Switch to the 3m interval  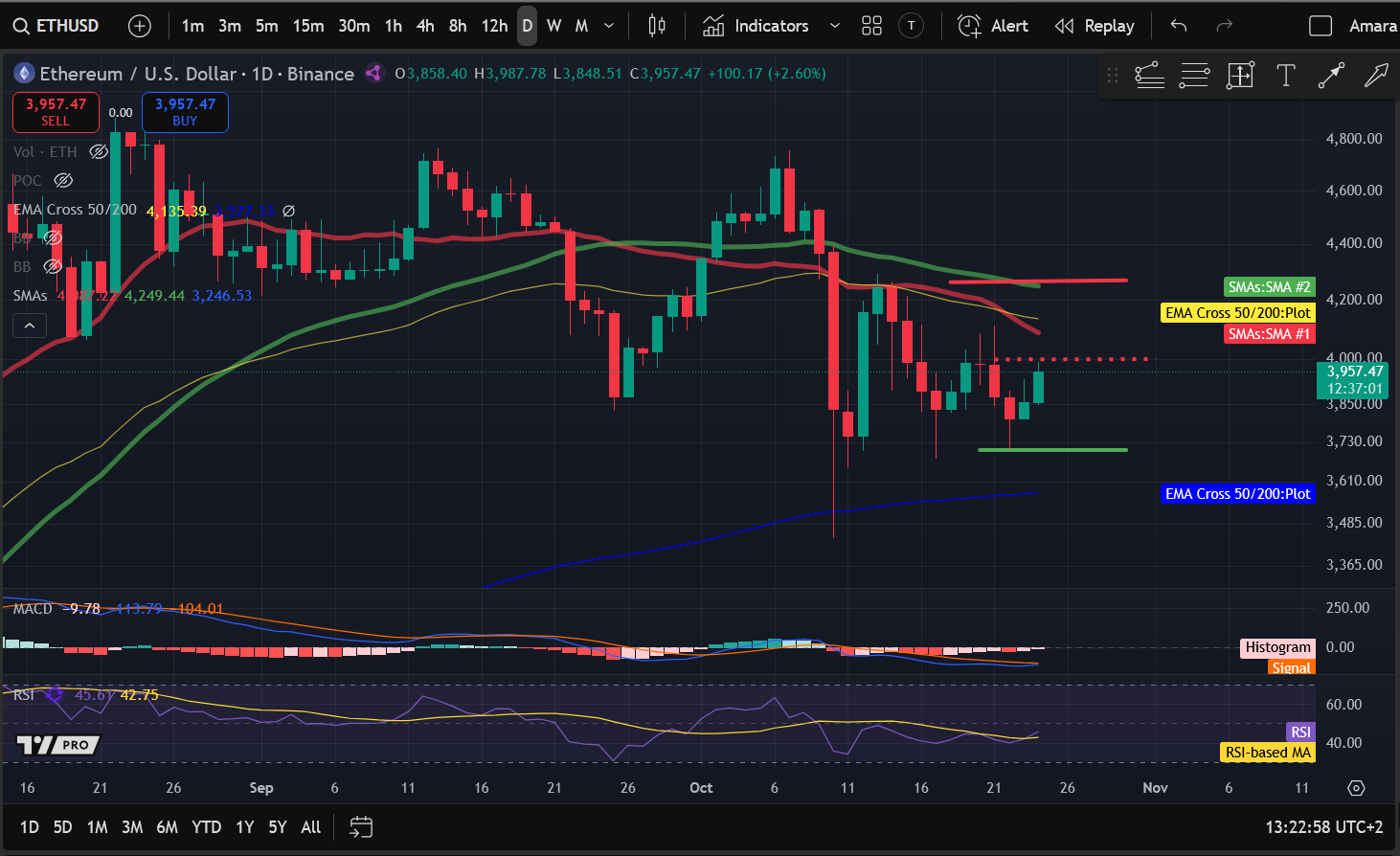(230, 26)
